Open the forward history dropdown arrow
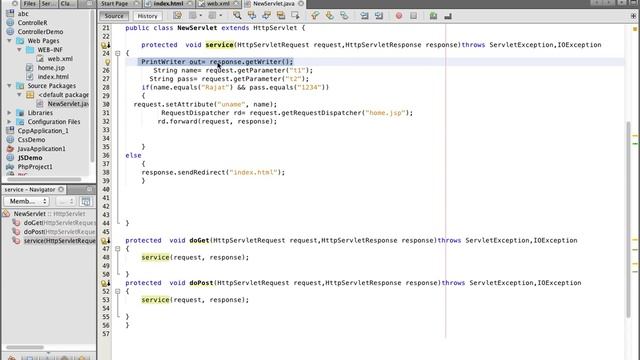Viewport: 640px width, 360px height. click(220, 16)
